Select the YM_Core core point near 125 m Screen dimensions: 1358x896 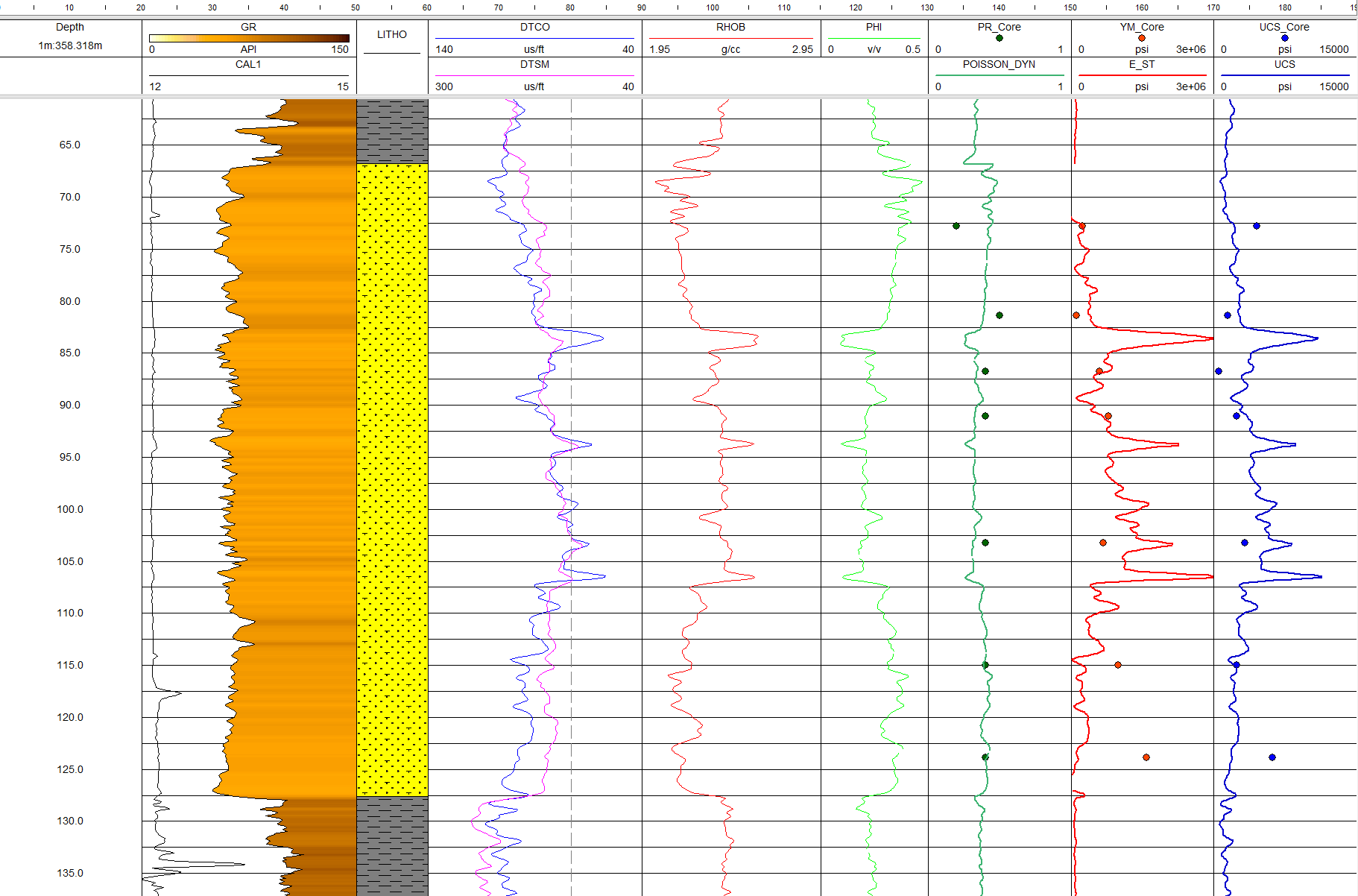(1146, 757)
